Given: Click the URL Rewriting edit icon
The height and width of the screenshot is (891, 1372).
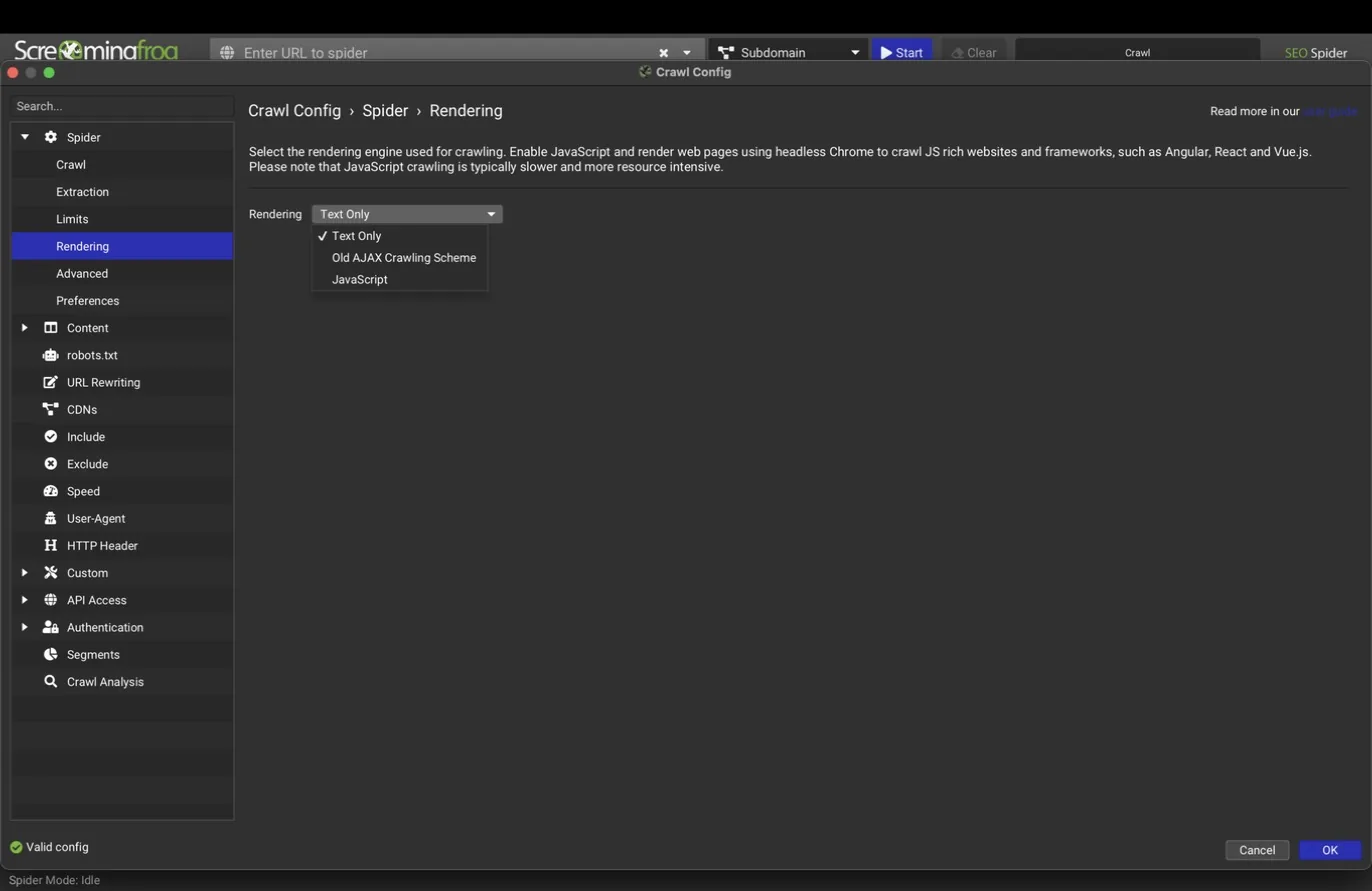Looking at the screenshot, I should click(x=51, y=382).
